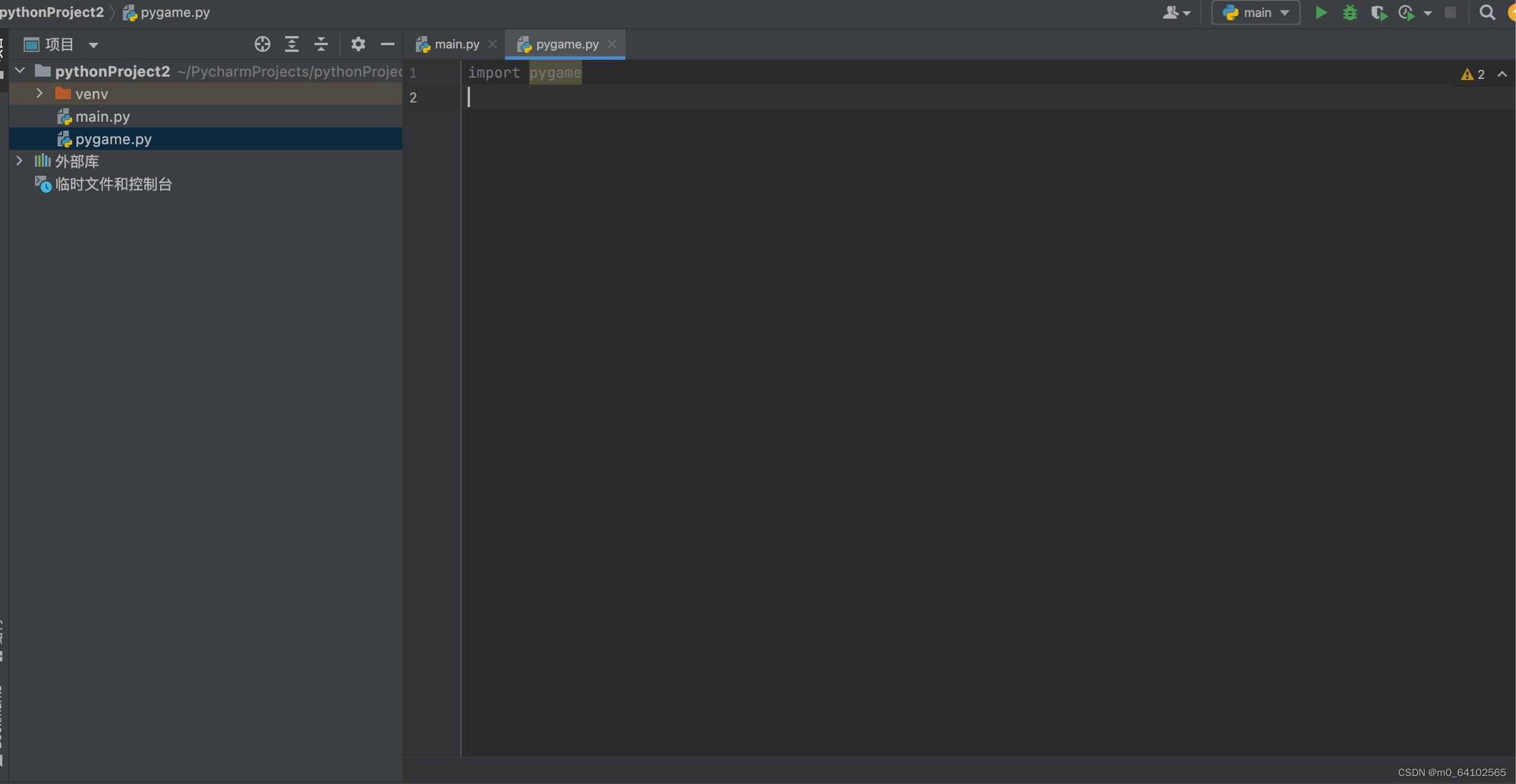Viewport: 1516px width, 784px height.
Task: Click the pythonProject2 root folder name
Action: pos(113,72)
